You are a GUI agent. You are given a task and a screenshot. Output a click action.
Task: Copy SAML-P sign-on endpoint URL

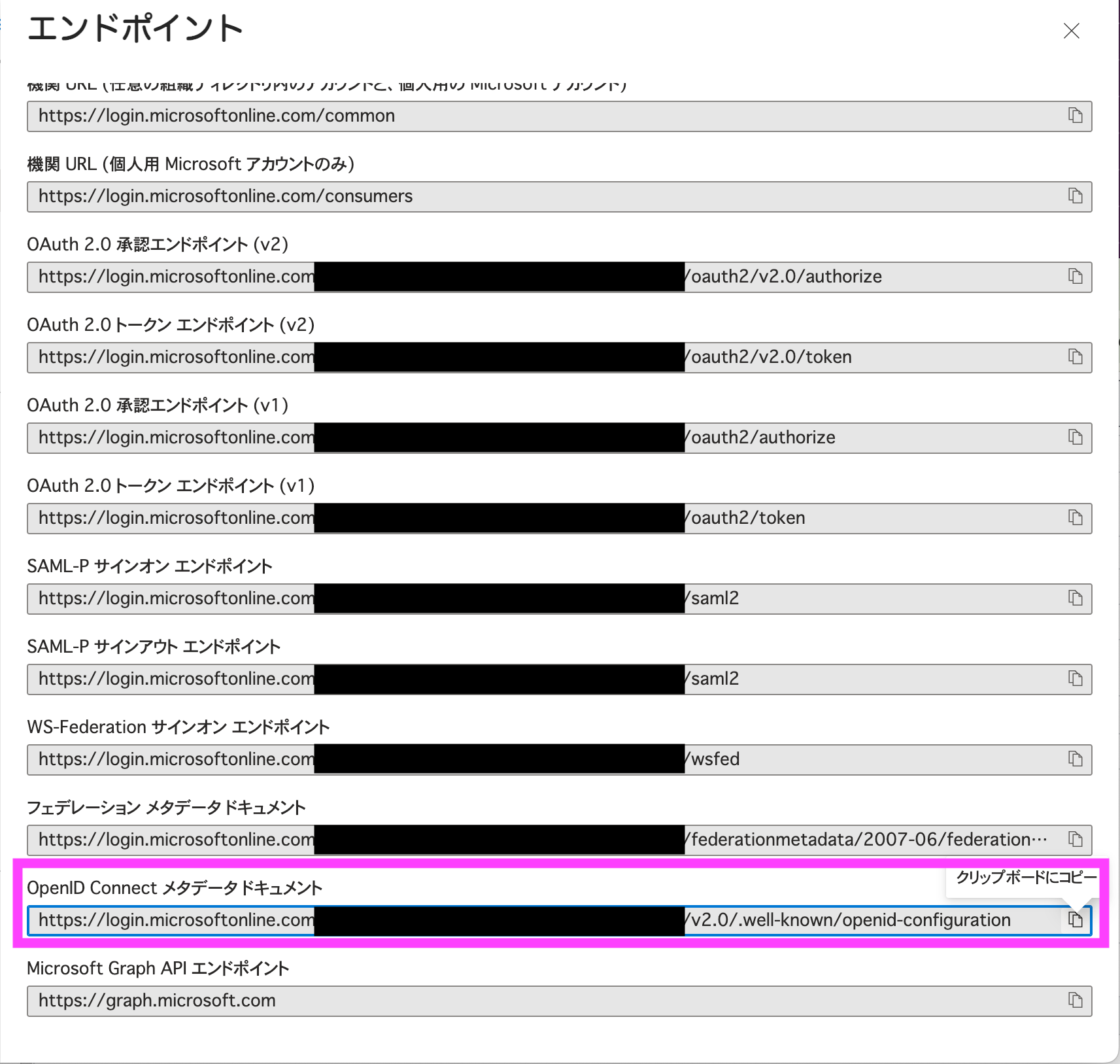(1076, 598)
